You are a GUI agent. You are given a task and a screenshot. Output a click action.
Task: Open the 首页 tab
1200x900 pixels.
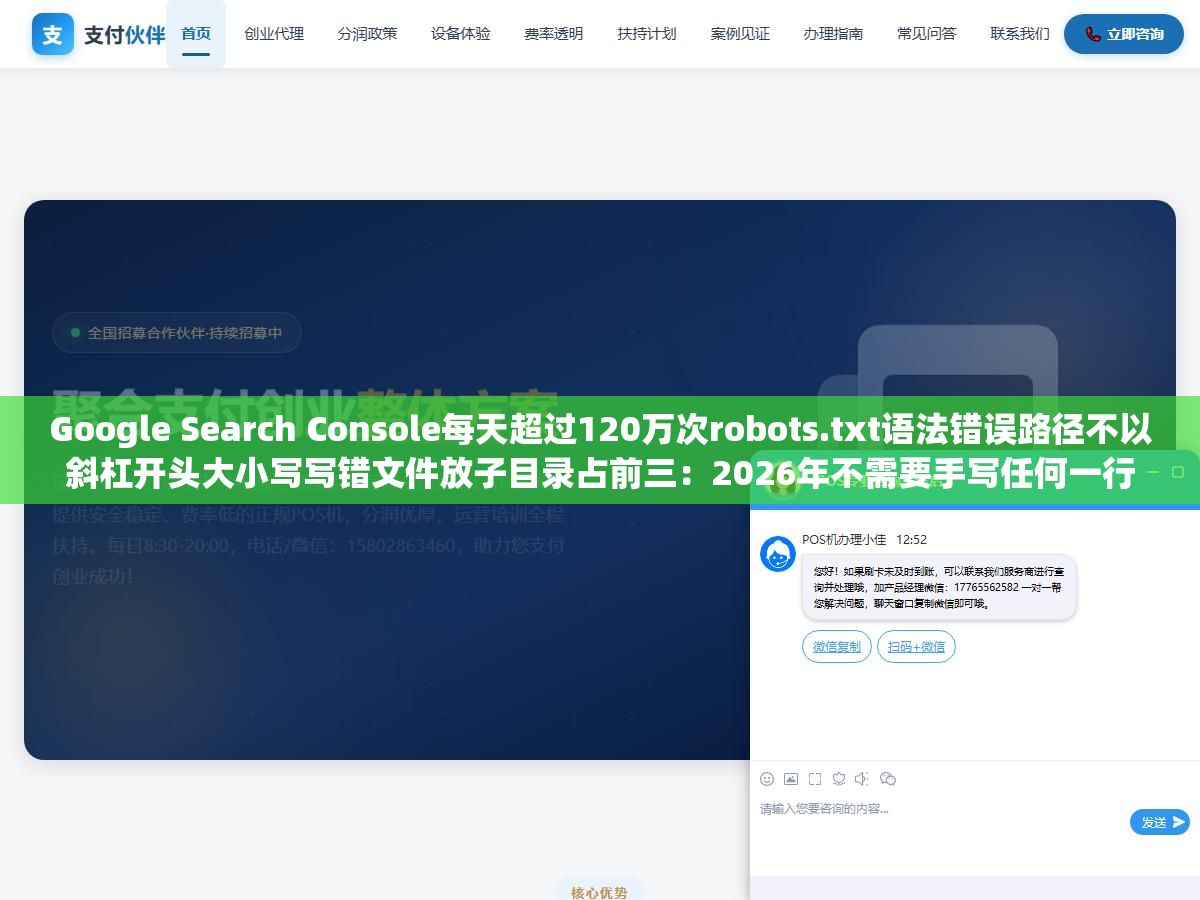coord(196,34)
